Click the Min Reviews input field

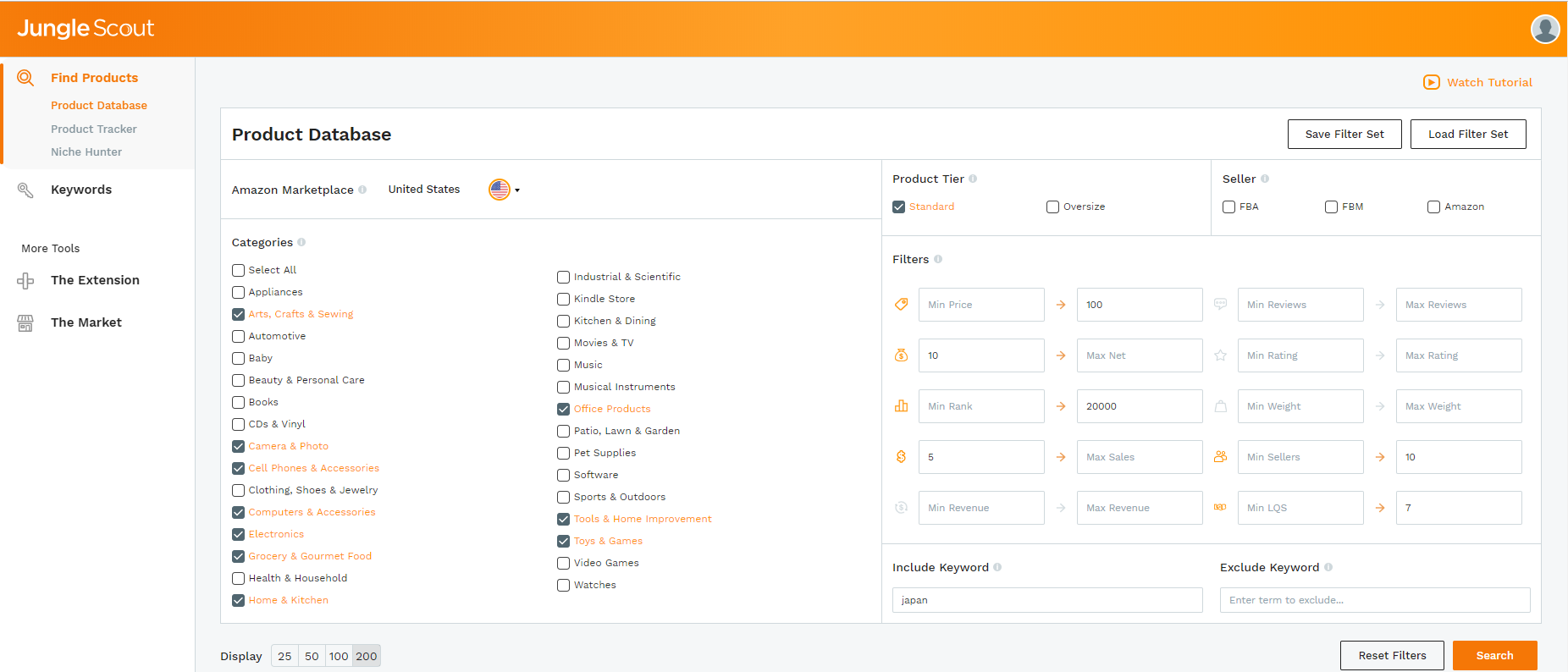tap(1300, 305)
